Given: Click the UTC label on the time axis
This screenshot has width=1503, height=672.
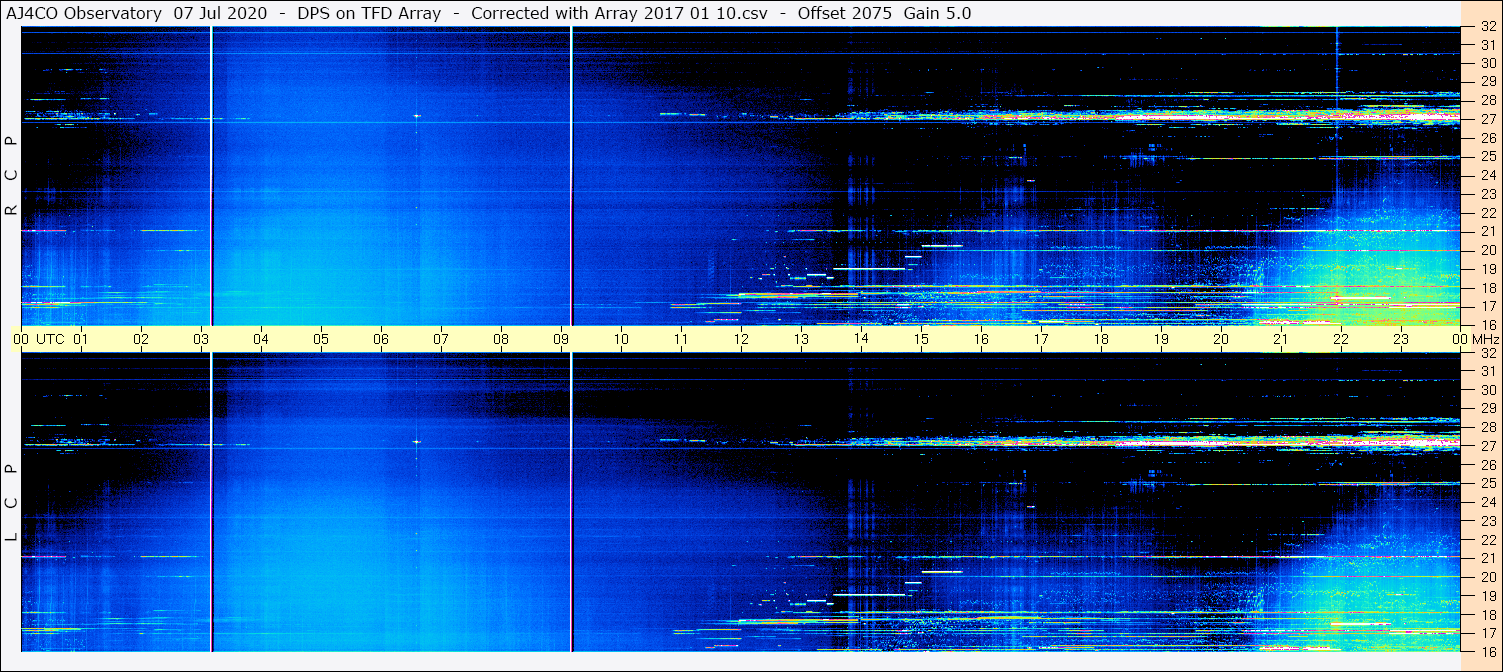Looking at the screenshot, I should point(50,339).
